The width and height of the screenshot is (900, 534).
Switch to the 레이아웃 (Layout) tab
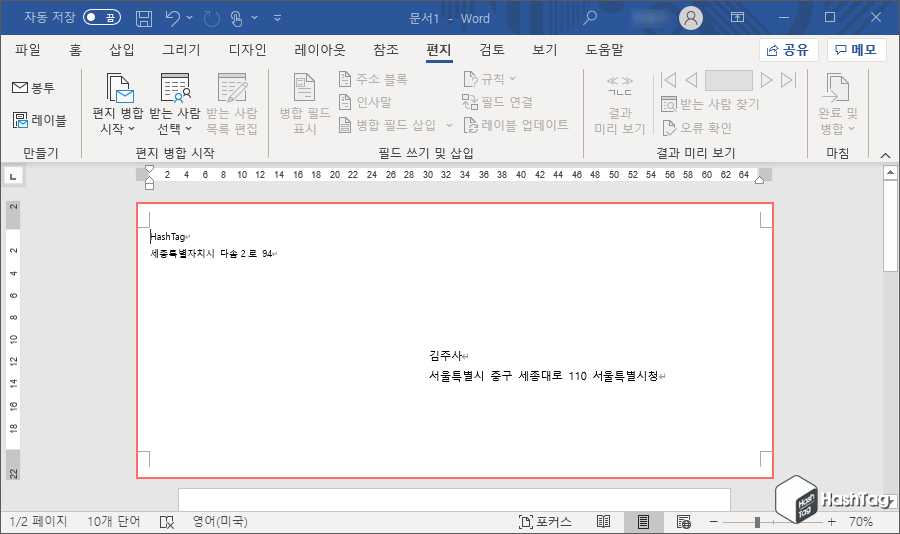[320, 50]
